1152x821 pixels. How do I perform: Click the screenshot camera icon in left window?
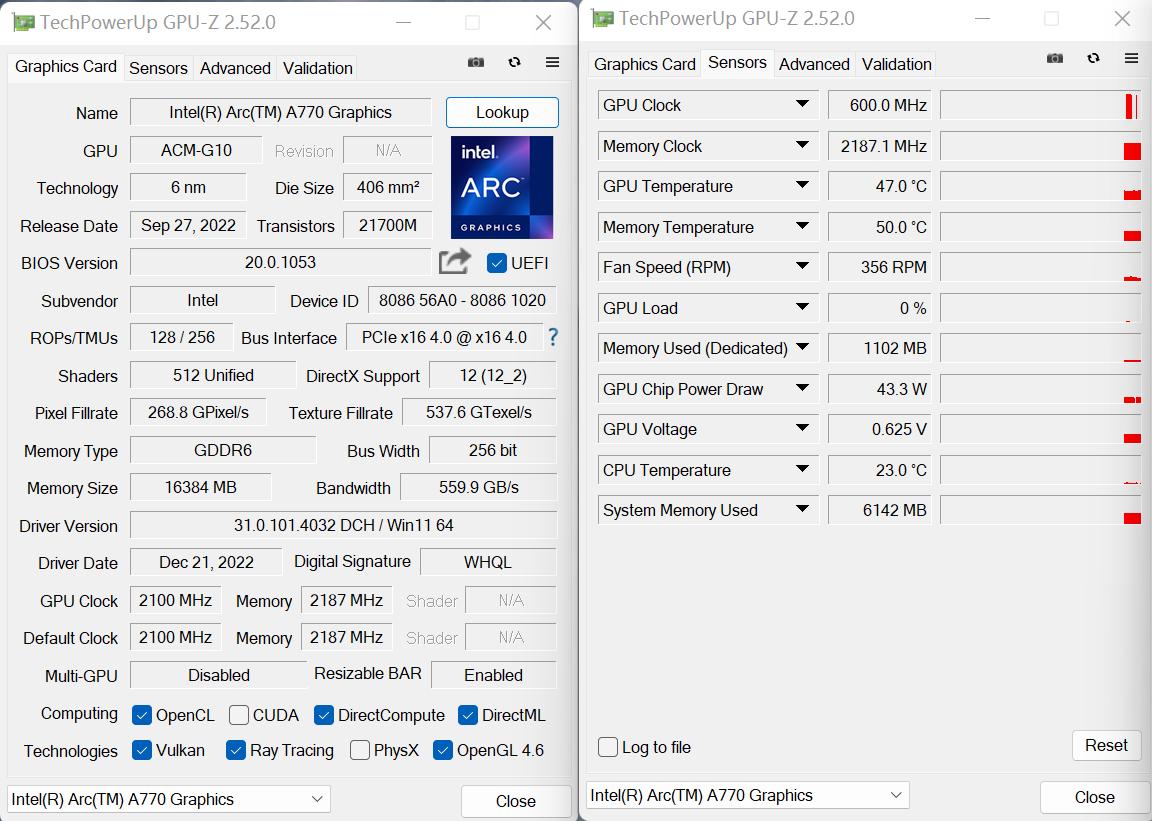(x=476, y=63)
